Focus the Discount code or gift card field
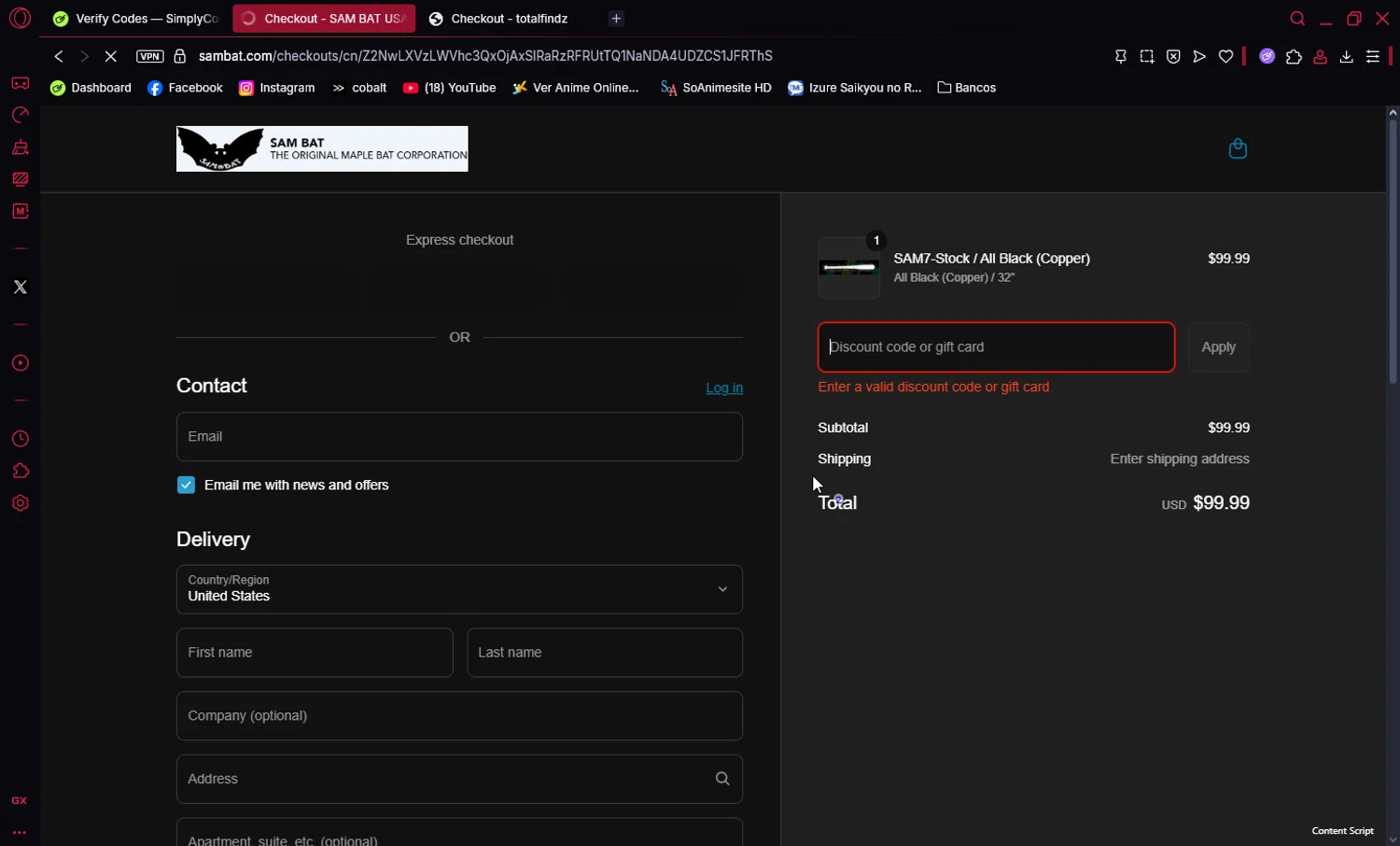 click(x=996, y=346)
